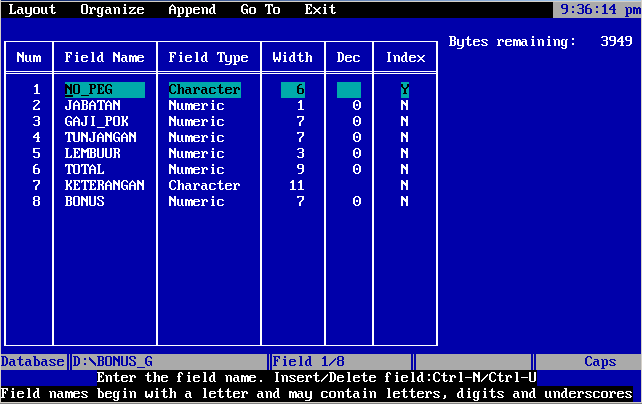Click the width value 3 of LEMBUUR
The image size is (642, 404).
(301, 153)
